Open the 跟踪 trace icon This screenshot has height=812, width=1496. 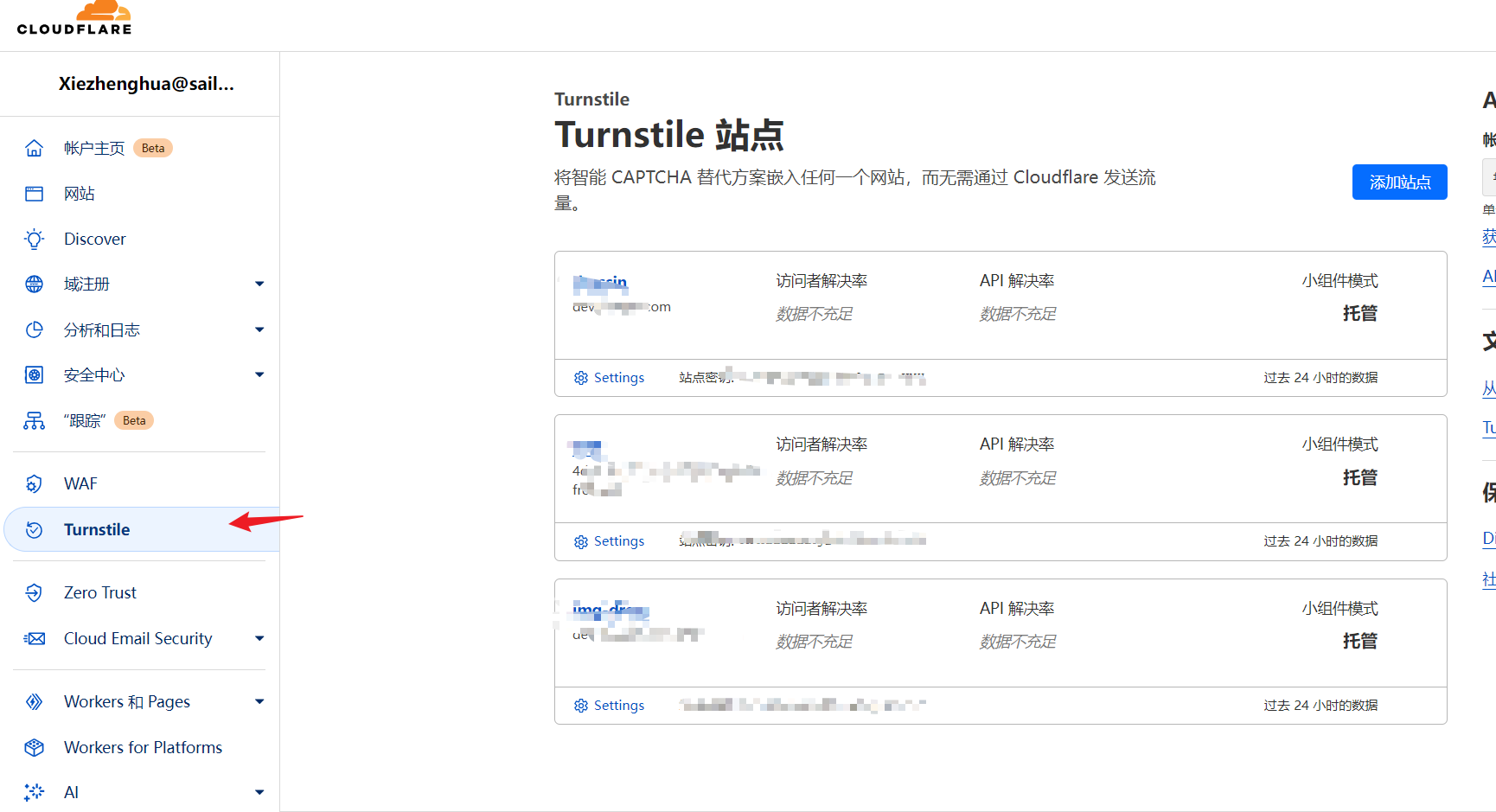click(34, 420)
